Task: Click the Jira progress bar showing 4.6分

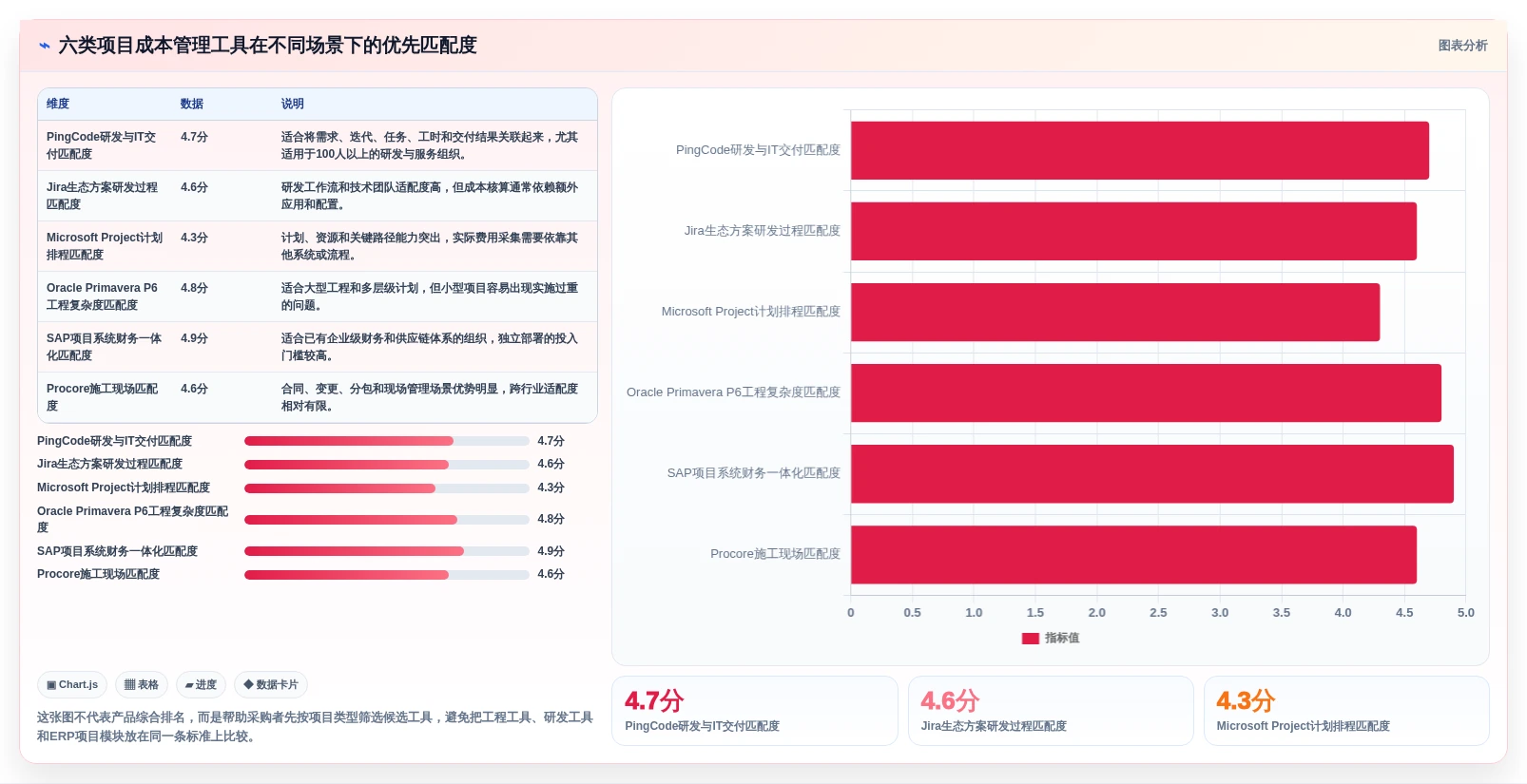Action: [x=387, y=465]
